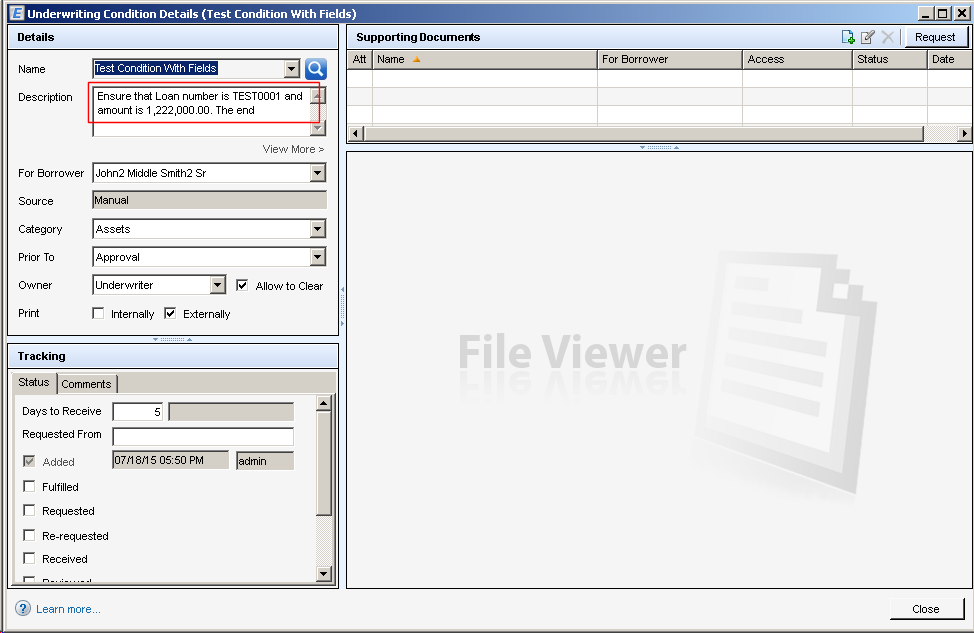
Task: Click the splitter handle below Supporting Documents
Action: 659,147
